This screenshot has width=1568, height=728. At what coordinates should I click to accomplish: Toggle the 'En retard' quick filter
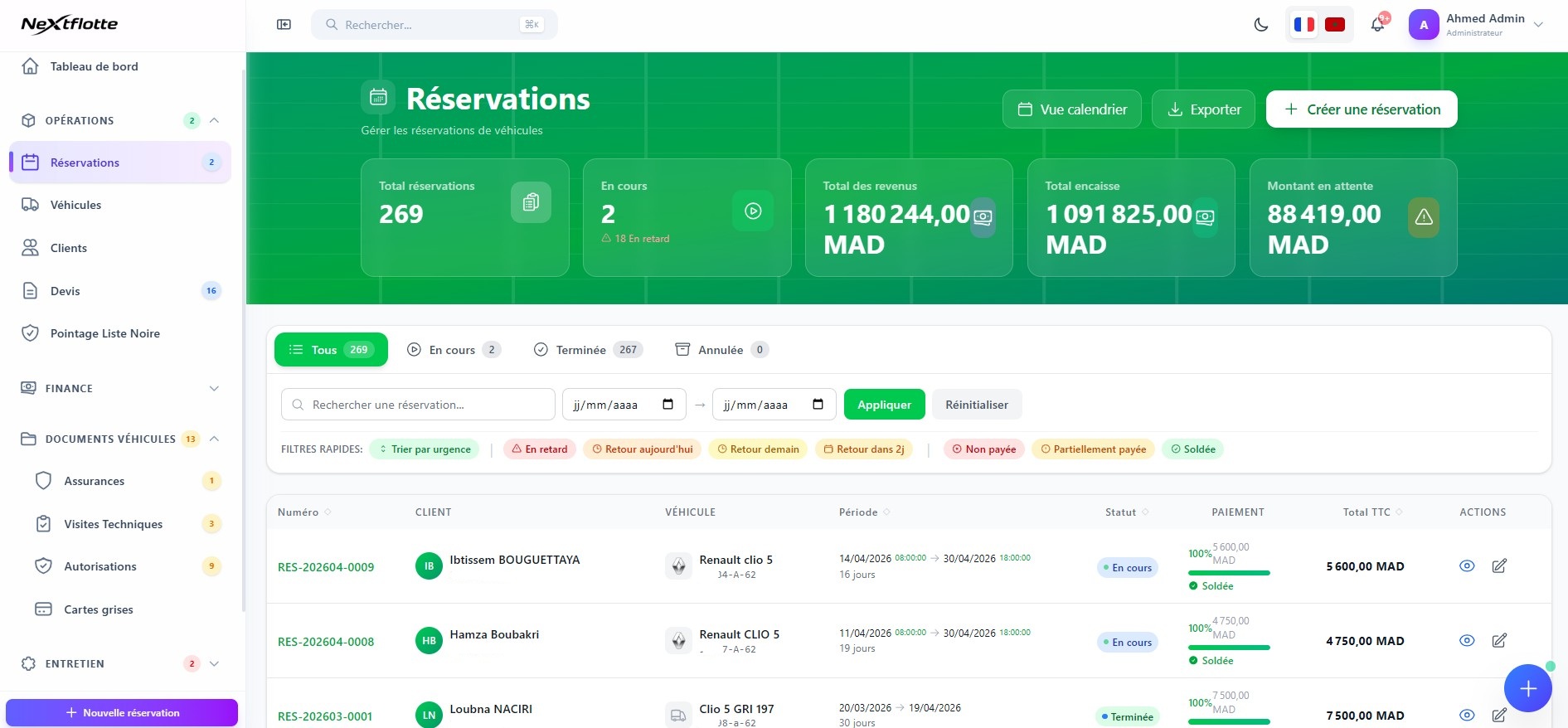[x=540, y=449]
